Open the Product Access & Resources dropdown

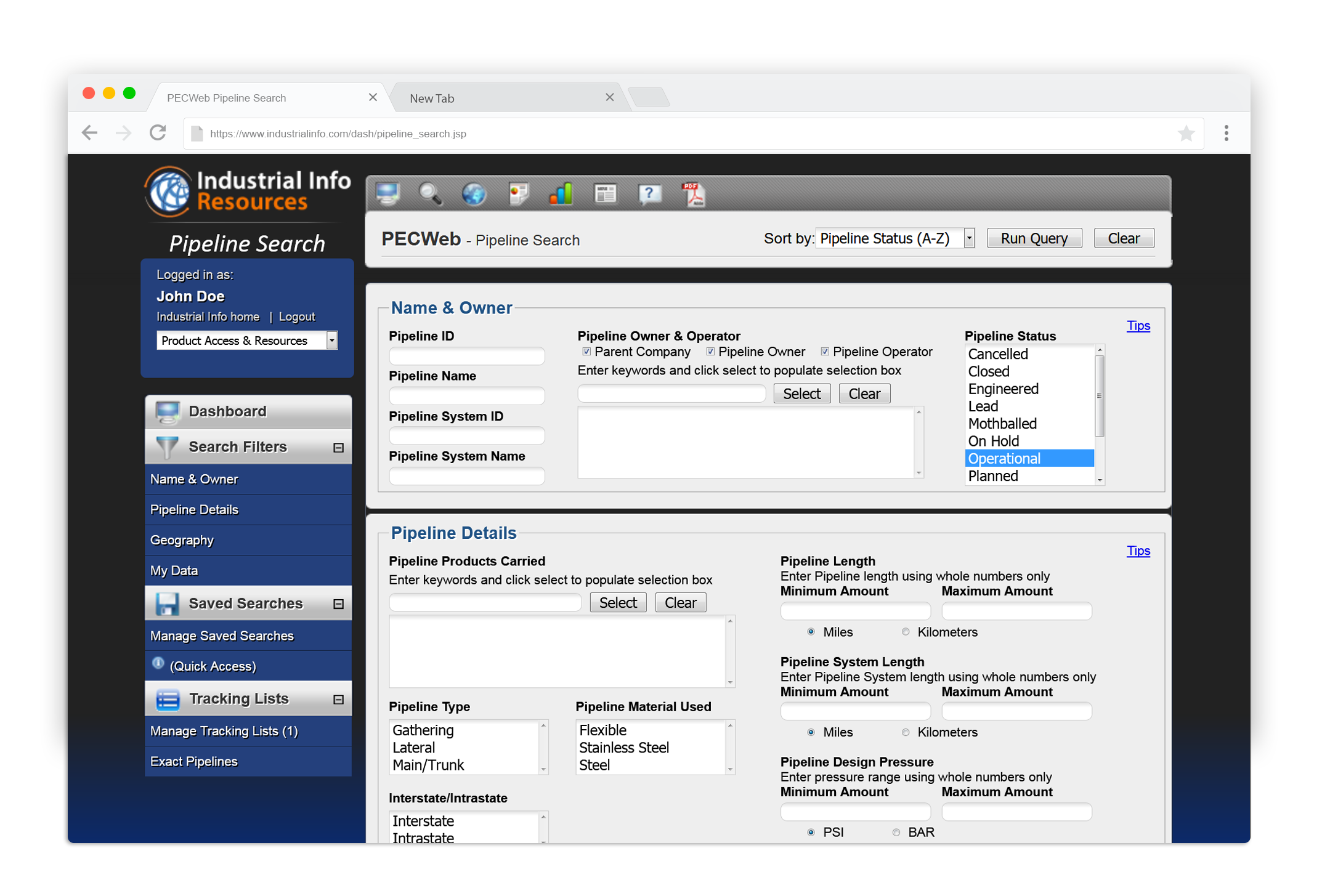247,341
